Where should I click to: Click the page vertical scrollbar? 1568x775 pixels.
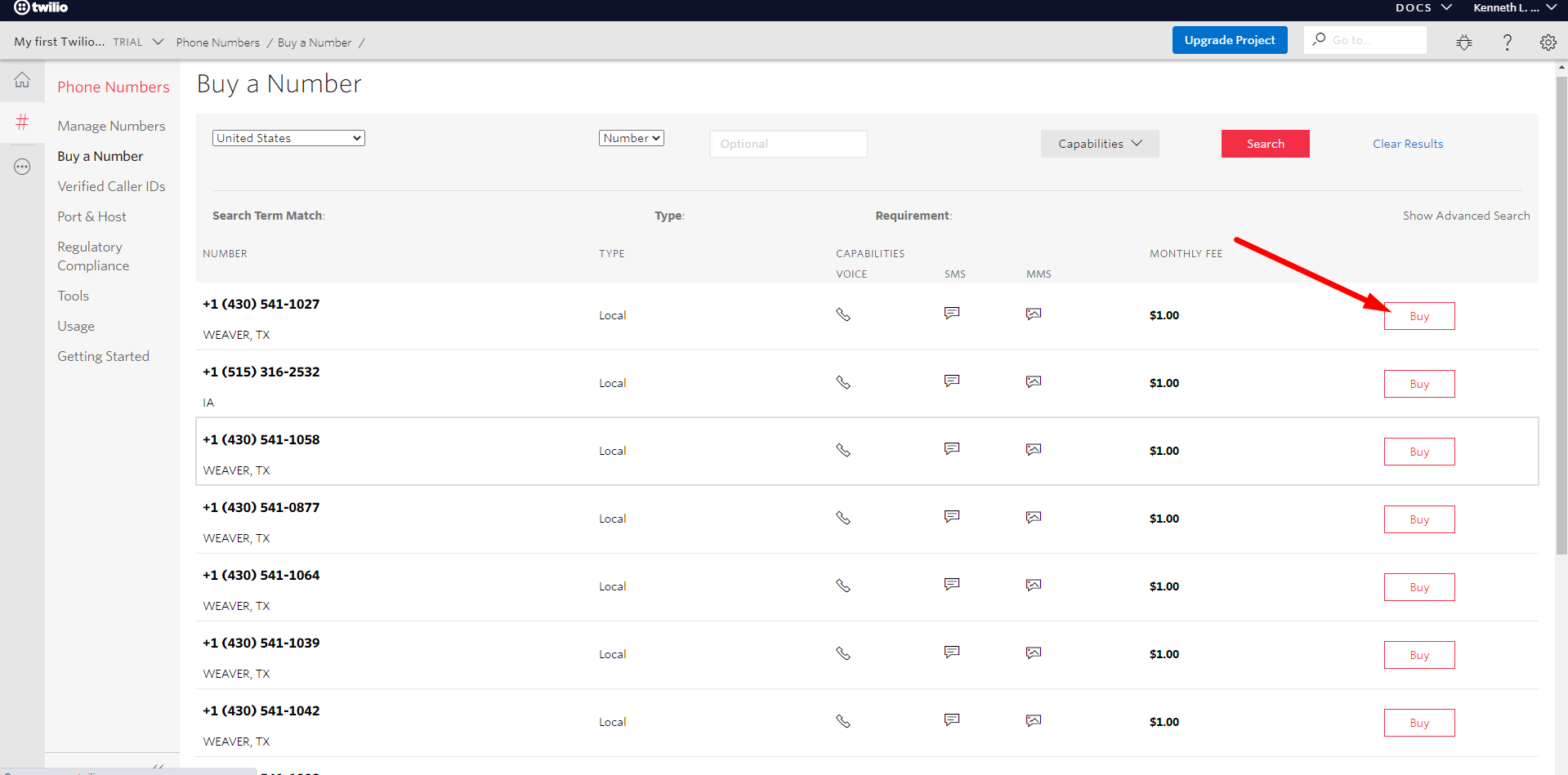1561,314
